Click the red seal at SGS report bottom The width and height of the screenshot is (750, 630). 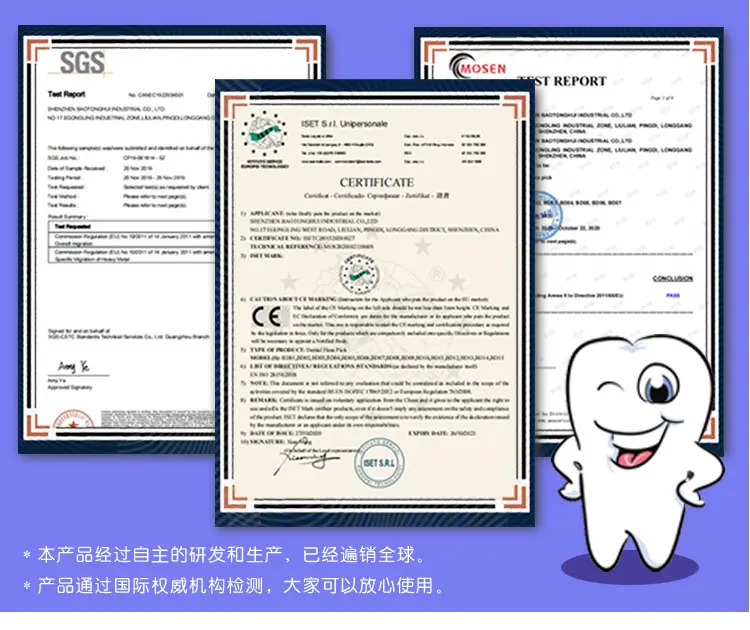click(73, 419)
